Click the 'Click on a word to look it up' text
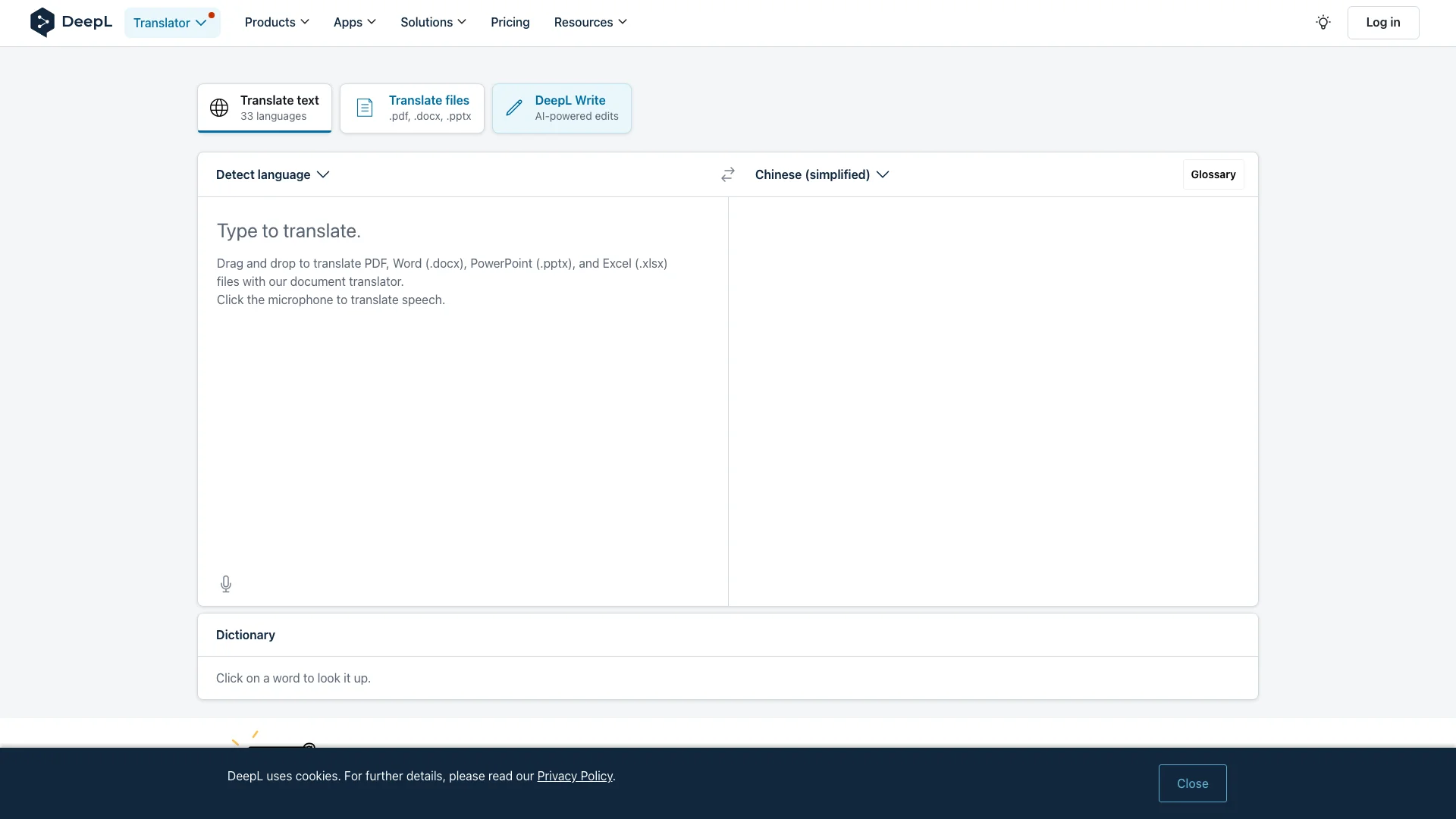 tap(293, 678)
